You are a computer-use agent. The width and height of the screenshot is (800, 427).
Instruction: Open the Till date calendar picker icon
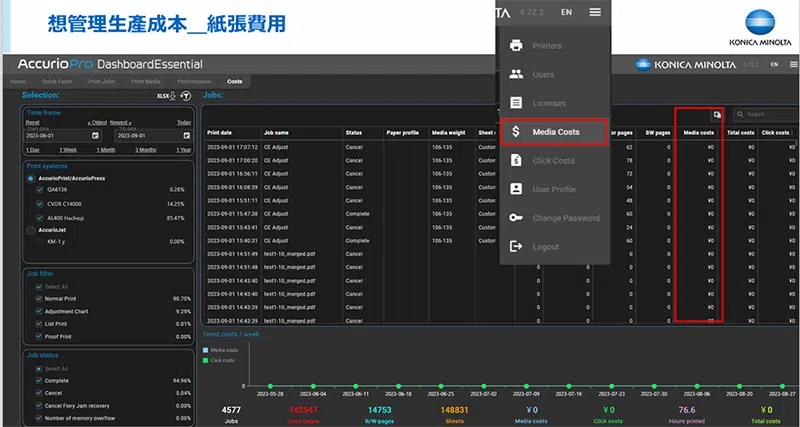(x=187, y=136)
